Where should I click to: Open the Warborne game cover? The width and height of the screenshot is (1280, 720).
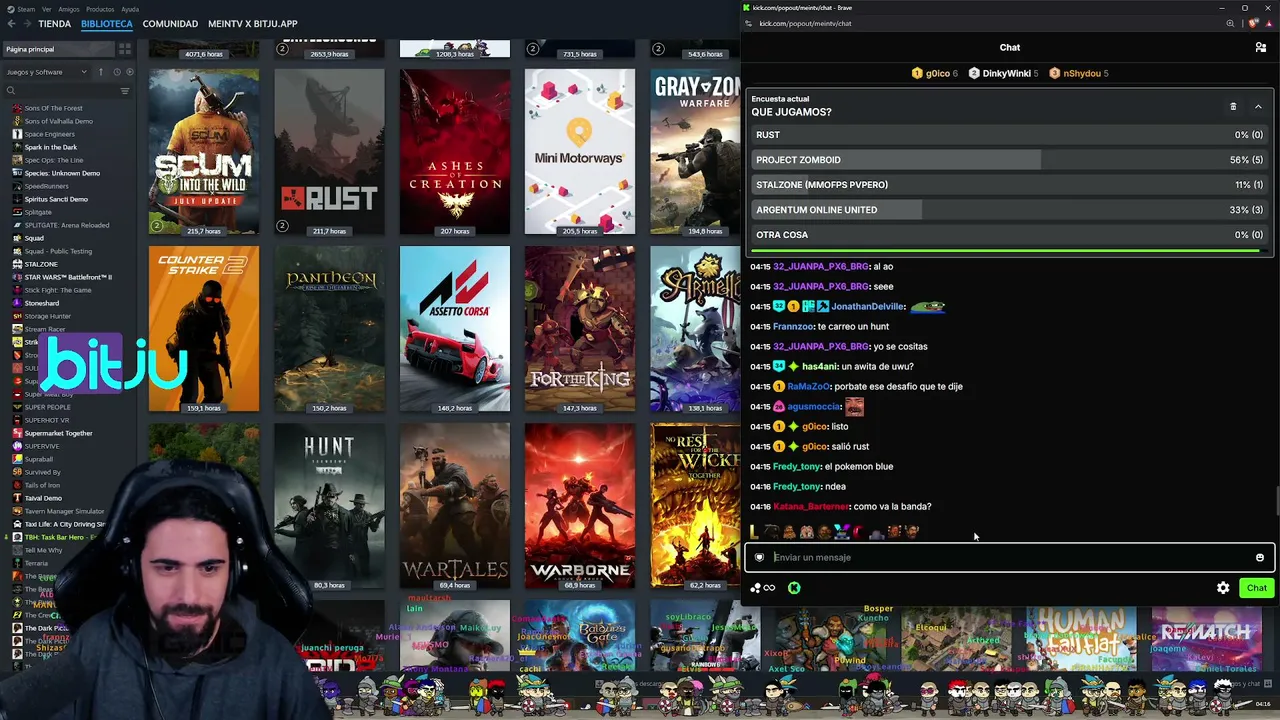580,506
